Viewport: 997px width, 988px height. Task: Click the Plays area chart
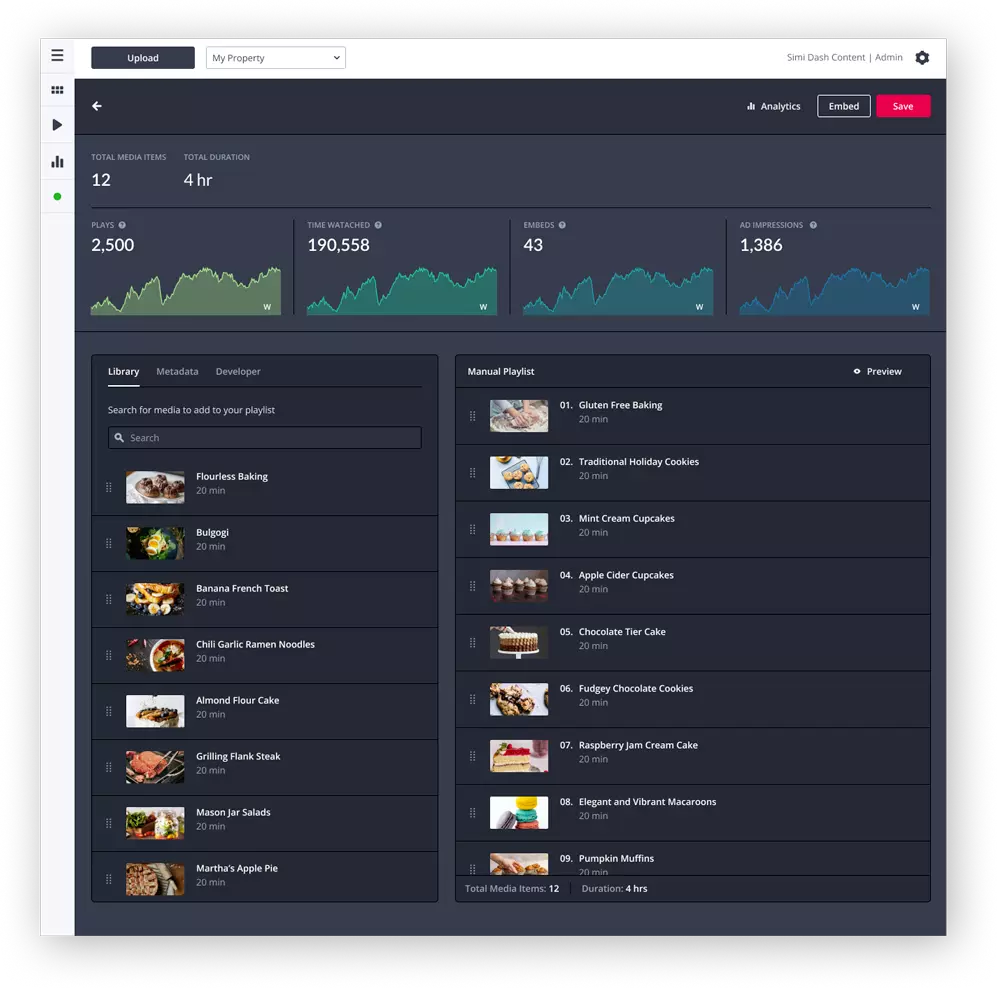pos(186,291)
